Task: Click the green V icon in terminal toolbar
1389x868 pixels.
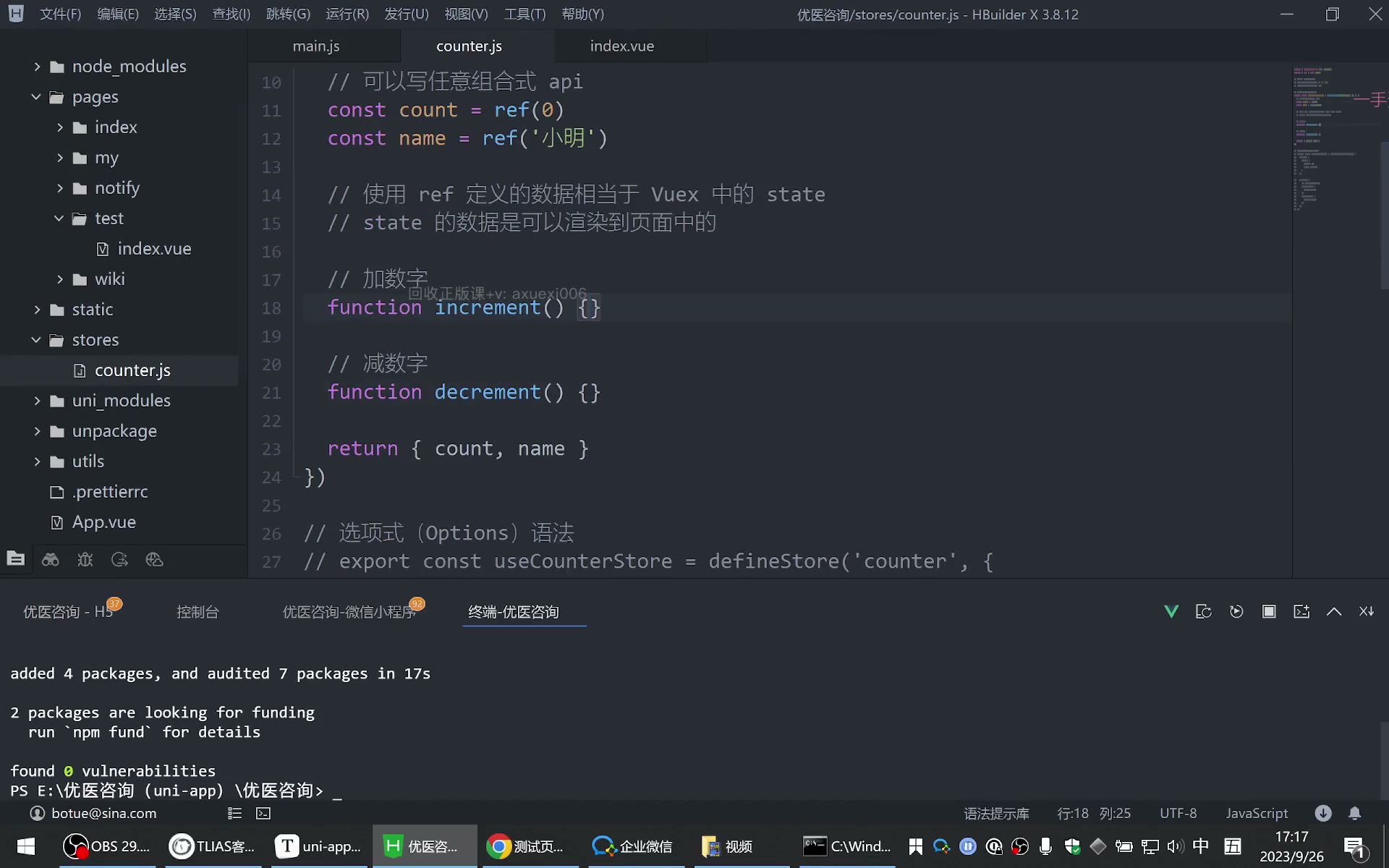Action: [1171, 612]
